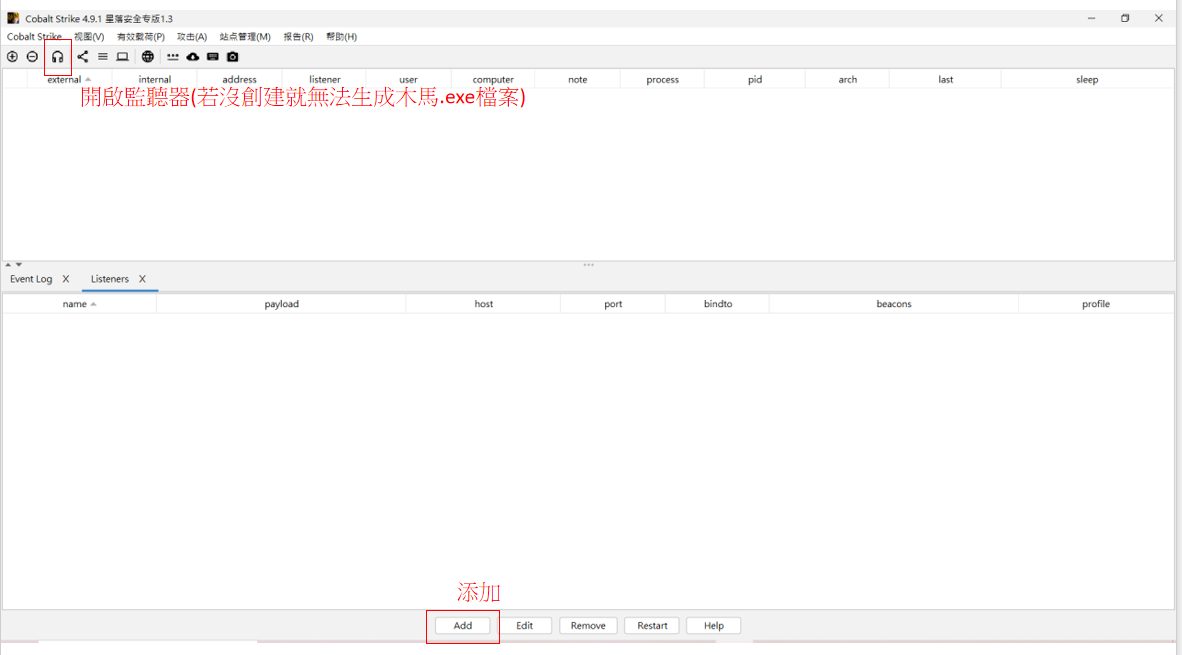Sort sessions by internal column
The image size is (1182, 655).
(155, 79)
